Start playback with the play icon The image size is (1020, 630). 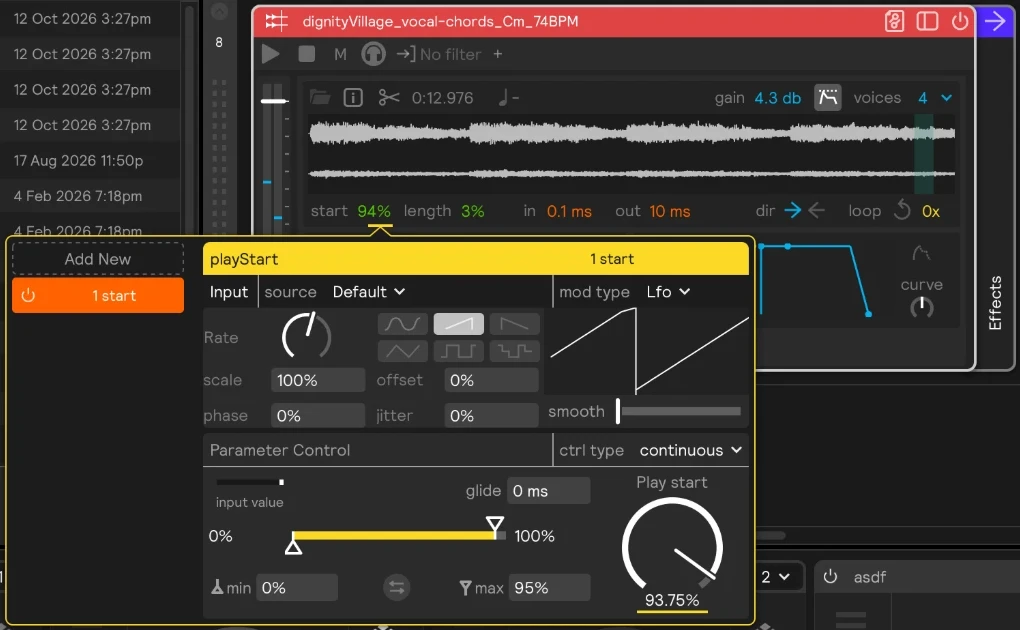click(270, 54)
